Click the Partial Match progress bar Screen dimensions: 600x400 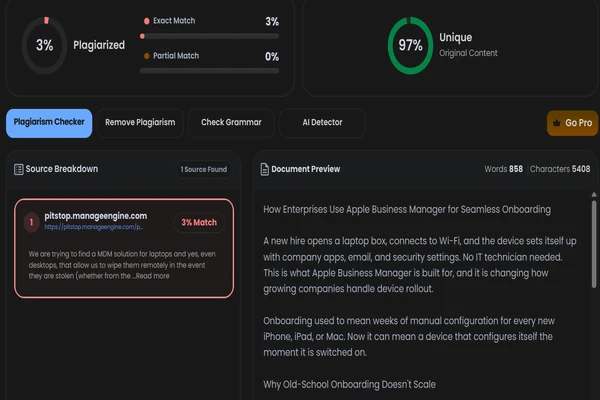tap(210, 71)
